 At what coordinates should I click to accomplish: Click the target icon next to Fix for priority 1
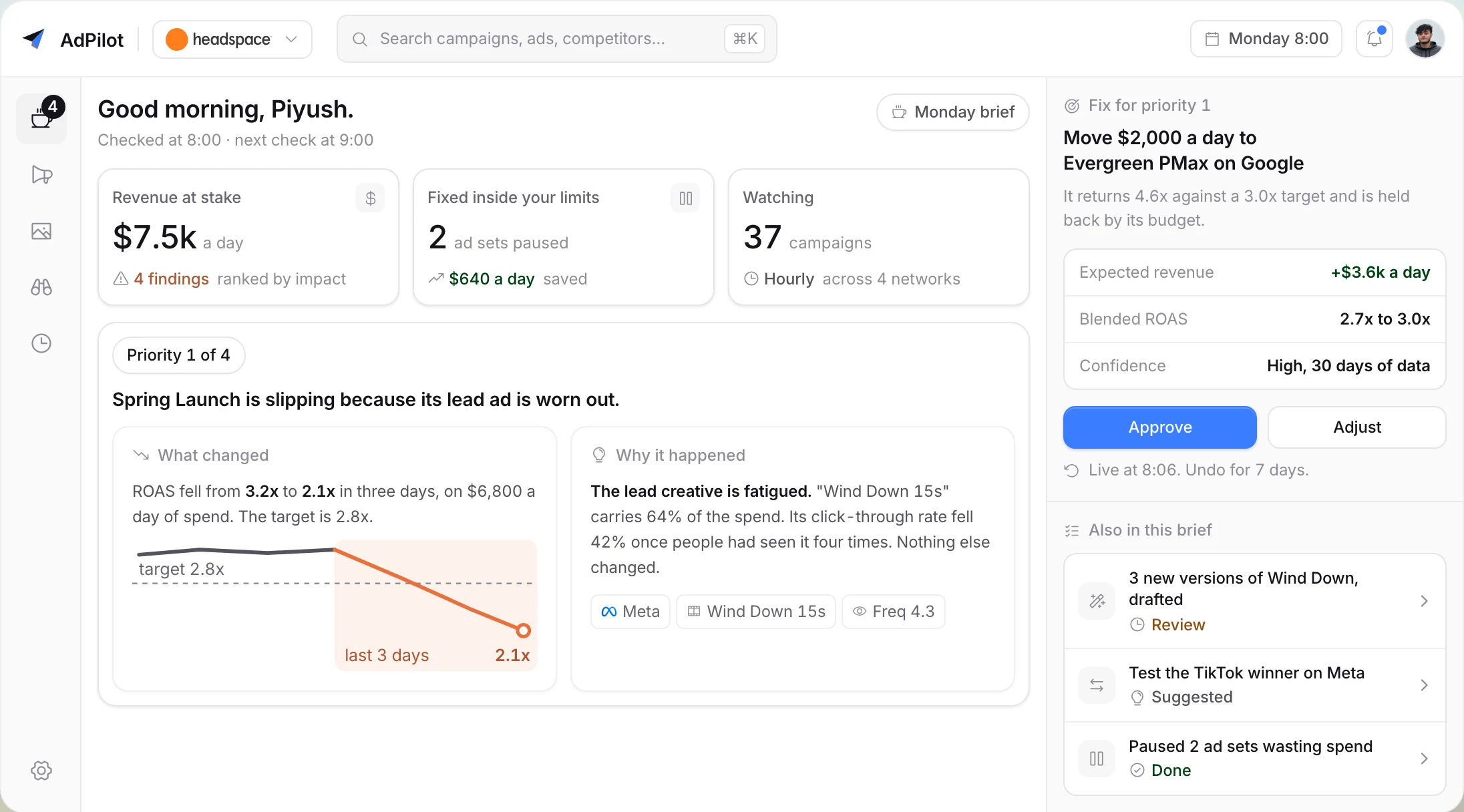pos(1072,106)
